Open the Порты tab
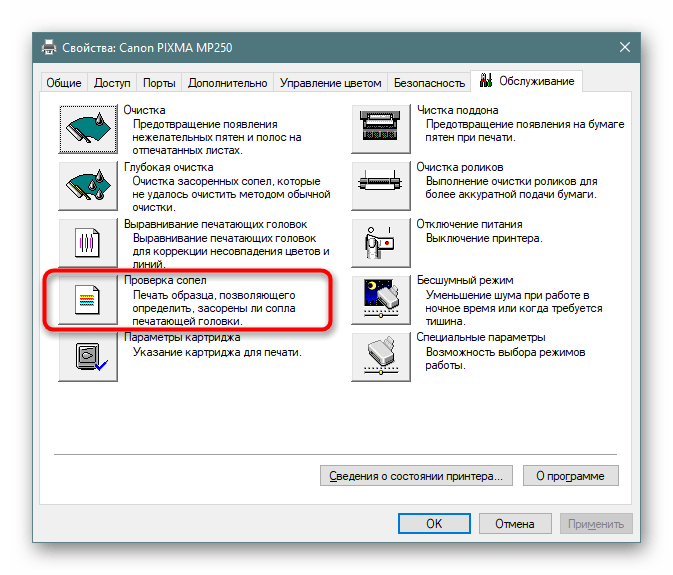The height and width of the screenshot is (575, 673). click(x=159, y=83)
